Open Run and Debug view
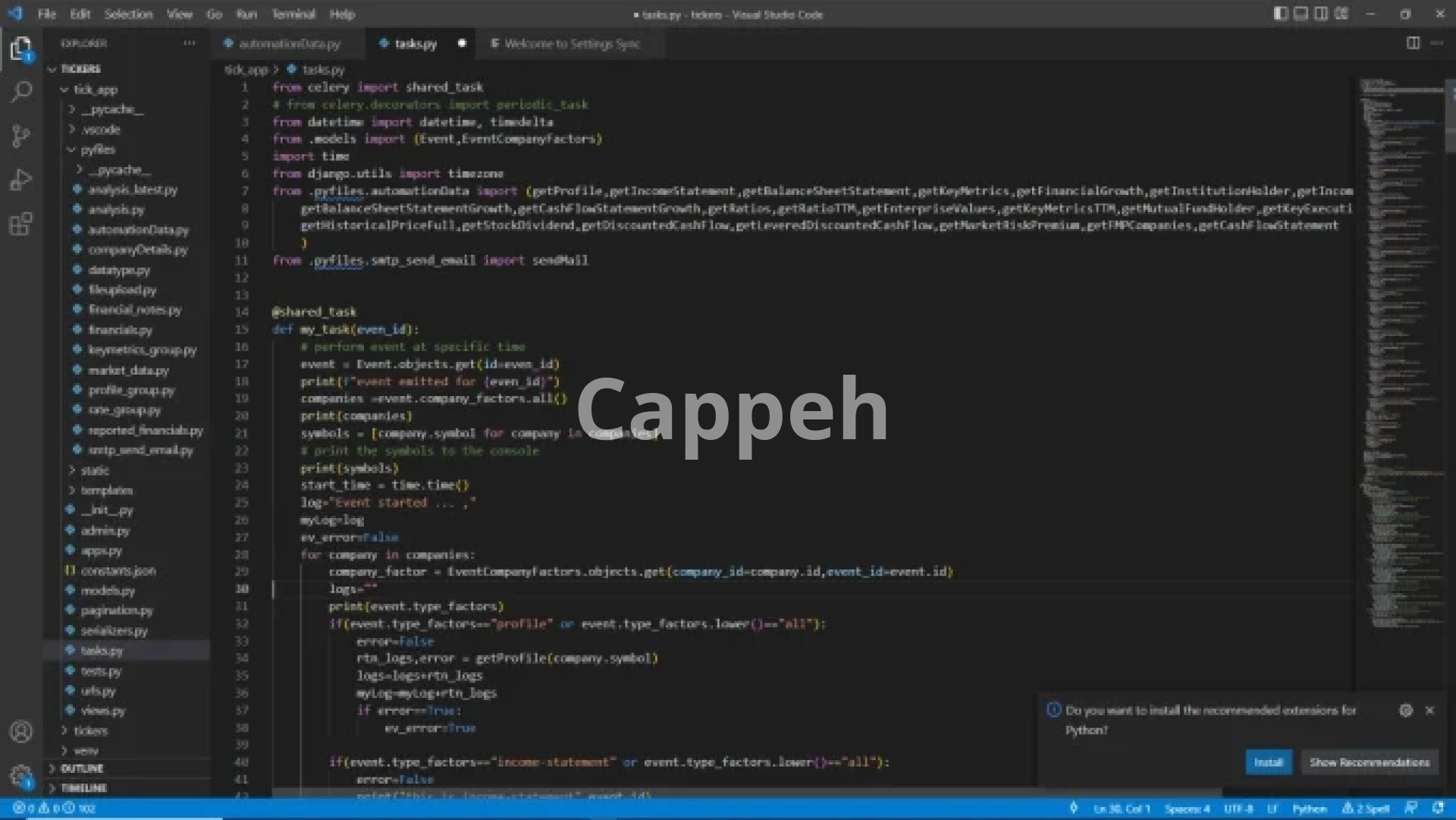The width and height of the screenshot is (1456, 820). pyautogui.click(x=21, y=180)
